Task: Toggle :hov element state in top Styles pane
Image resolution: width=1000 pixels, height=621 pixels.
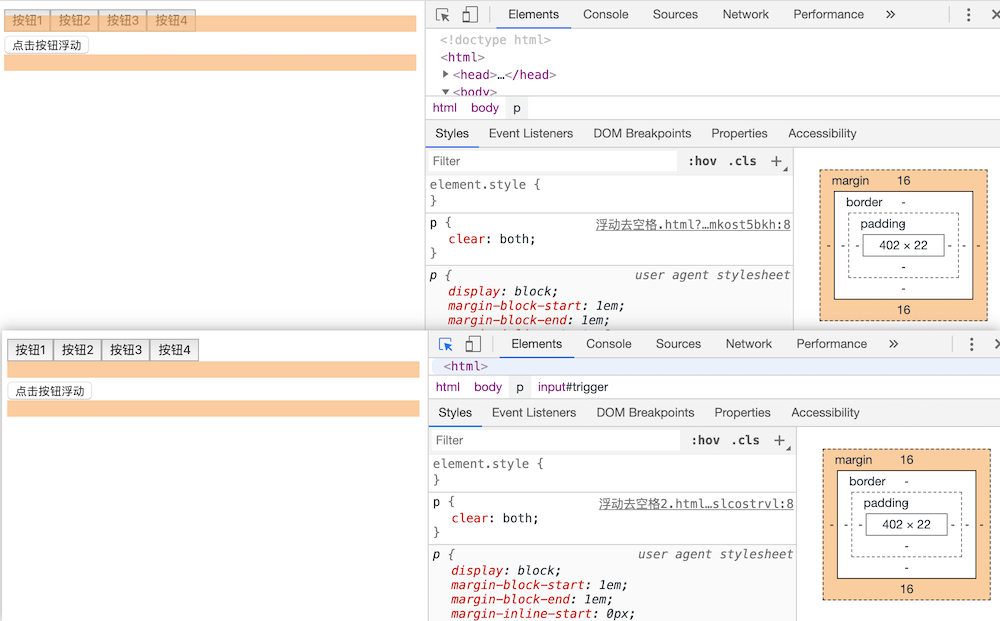Action: coord(702,161)
